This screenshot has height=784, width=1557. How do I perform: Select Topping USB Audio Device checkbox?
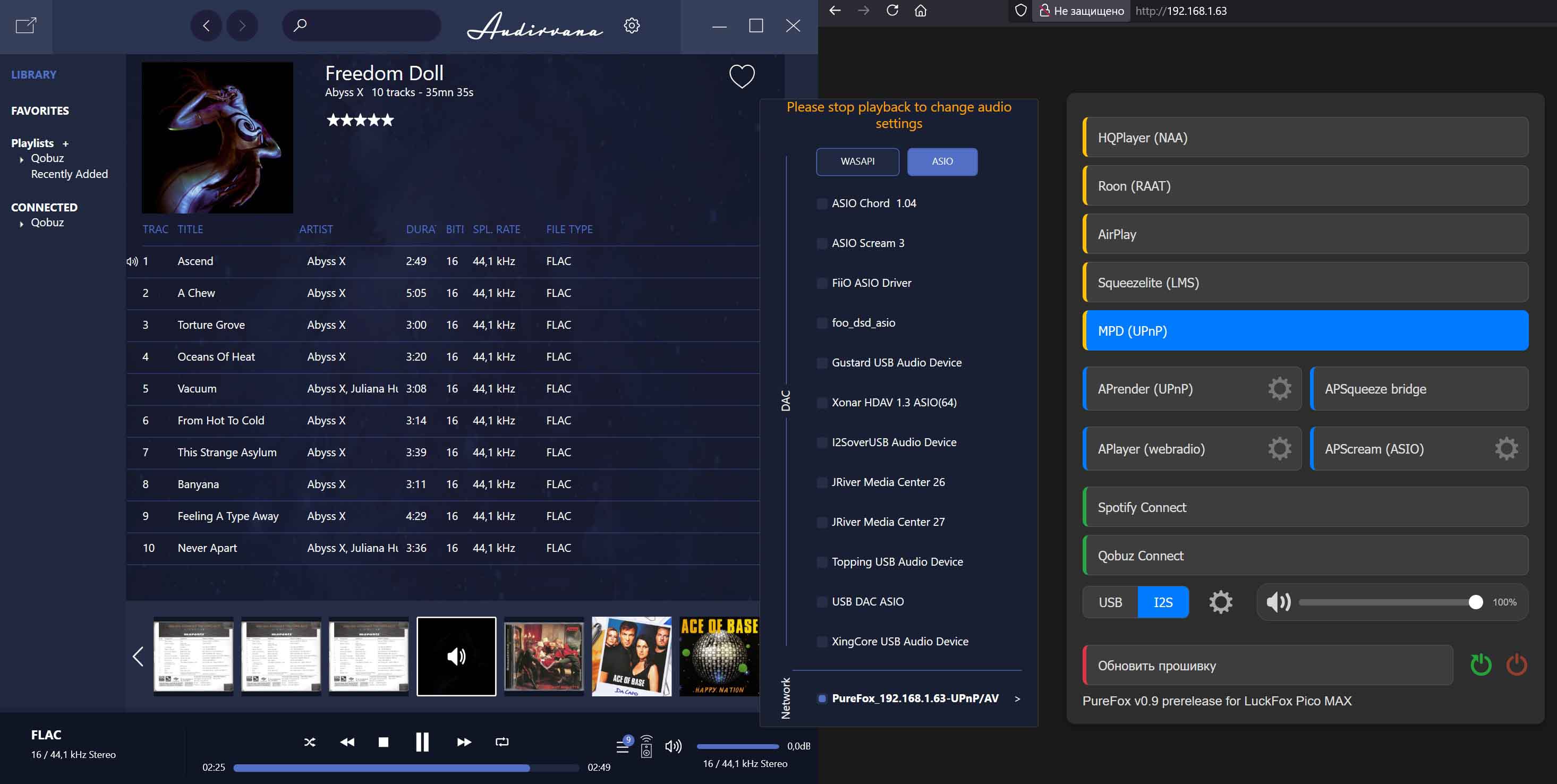(x=822, y=562)
